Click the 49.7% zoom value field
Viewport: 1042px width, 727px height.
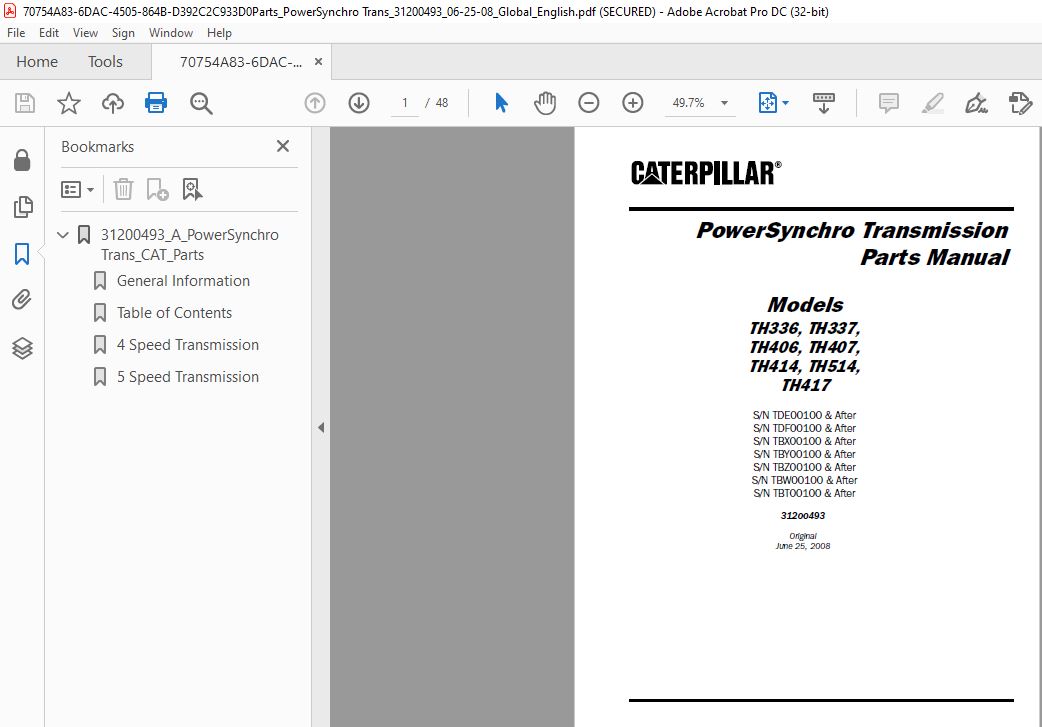click(688, 103)
